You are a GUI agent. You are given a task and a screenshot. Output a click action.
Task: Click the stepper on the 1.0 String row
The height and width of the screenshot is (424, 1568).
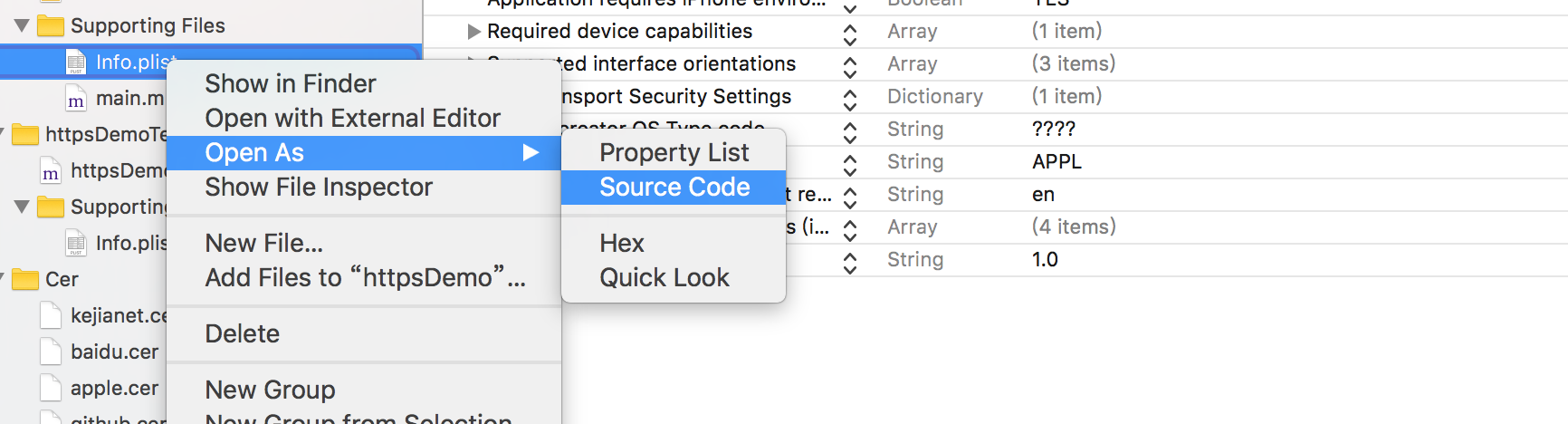[849, 263]
